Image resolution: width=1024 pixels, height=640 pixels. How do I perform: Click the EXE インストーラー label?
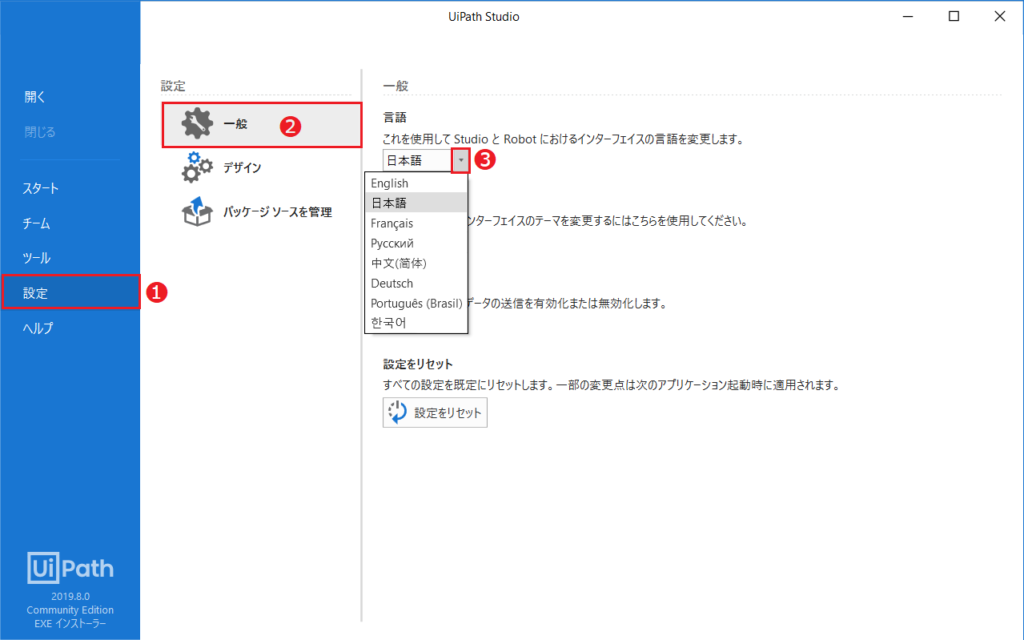(70, 624)
